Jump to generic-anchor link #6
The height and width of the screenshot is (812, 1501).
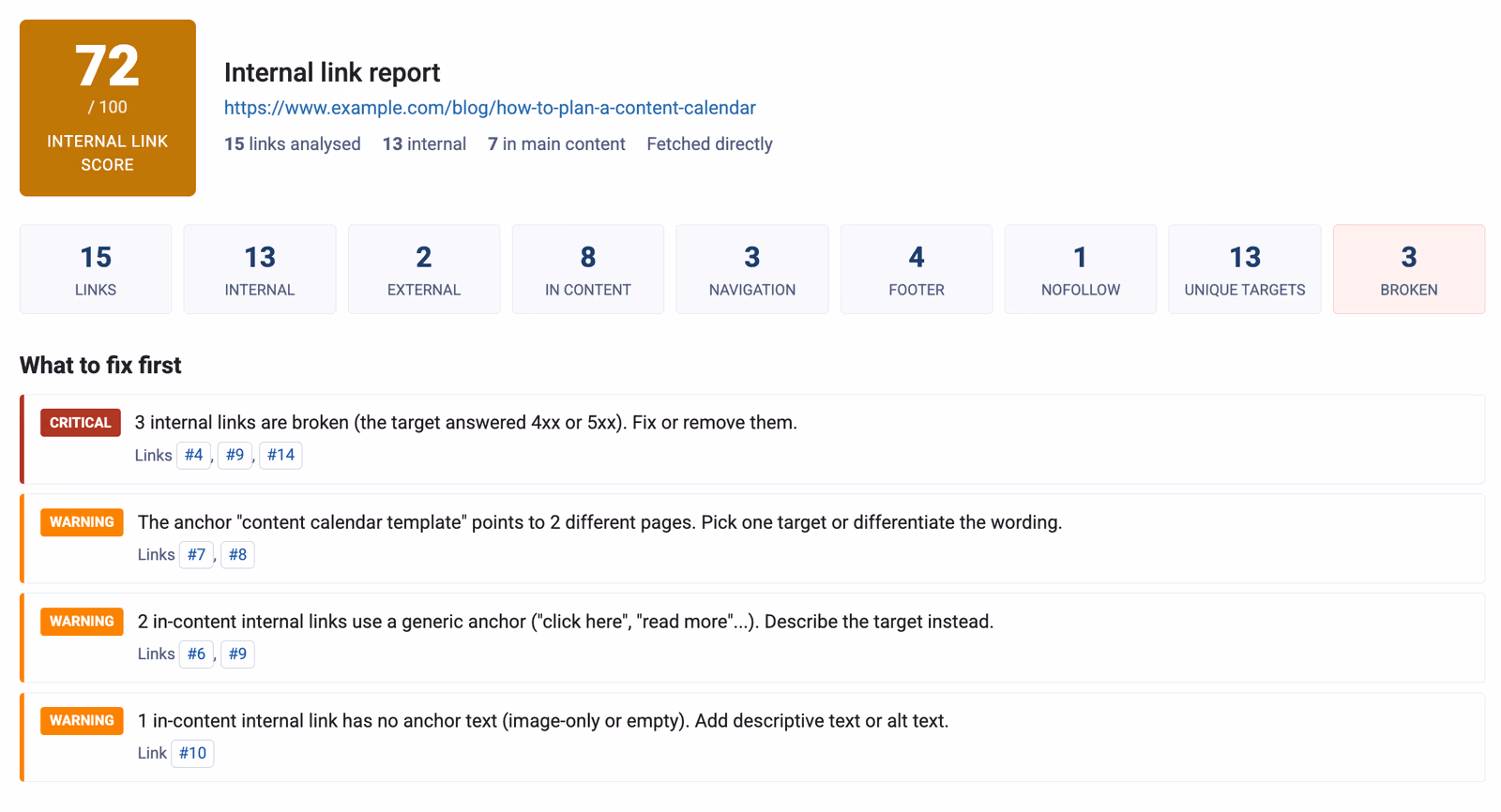[x=197, y=654]
